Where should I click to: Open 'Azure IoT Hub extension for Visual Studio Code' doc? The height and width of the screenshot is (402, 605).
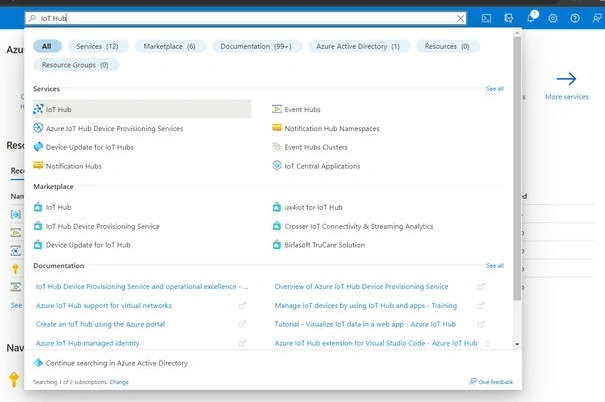[x=376, y=343]
